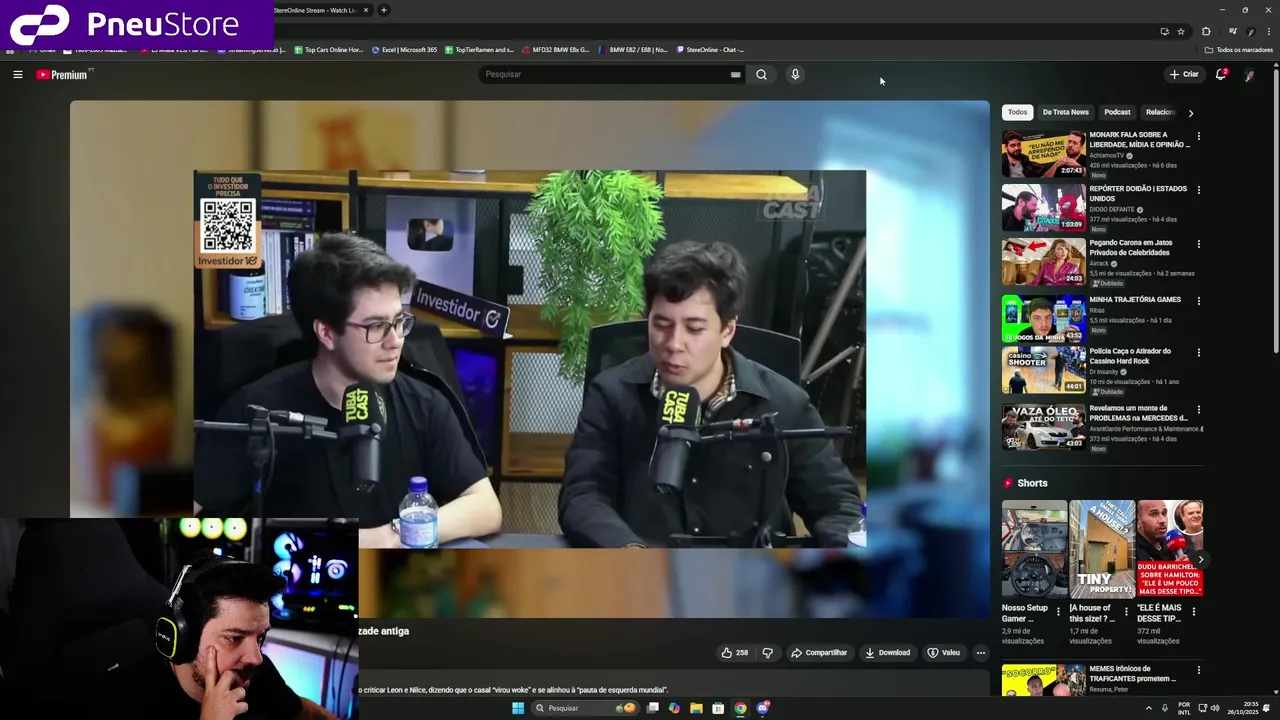Image resolution: width=1280 pixels, height=720 pixels.
Task: Click the Windows taskbar Pesquisar box
Action: pyautogui.click(x=585, y=708)
